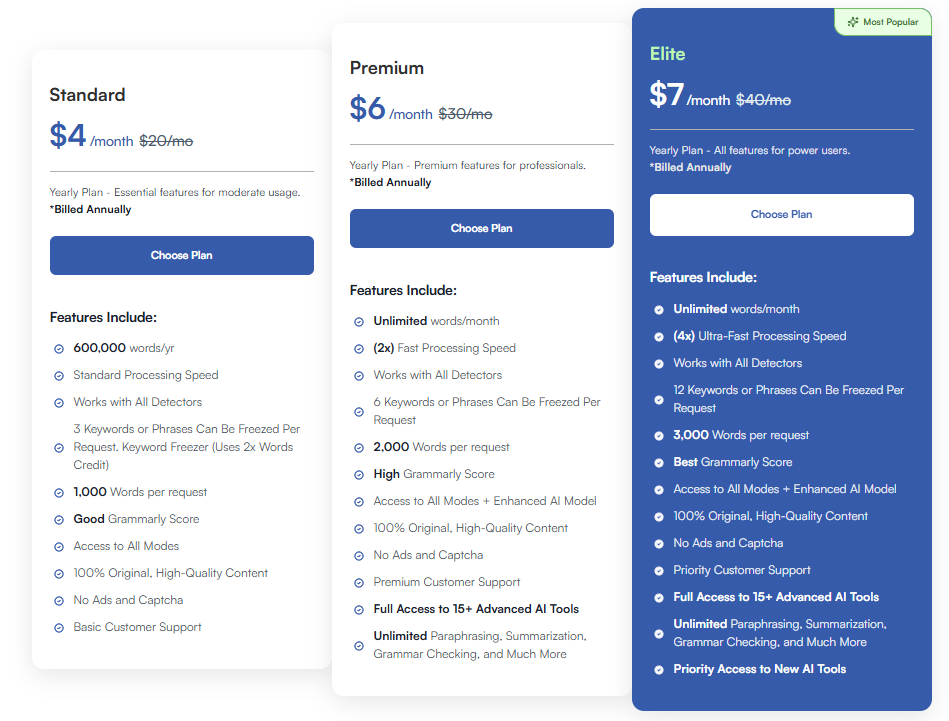Click check icon beside Priority Customer Support
The height and width of the screenshot is (721, 949).
(659, 571)
